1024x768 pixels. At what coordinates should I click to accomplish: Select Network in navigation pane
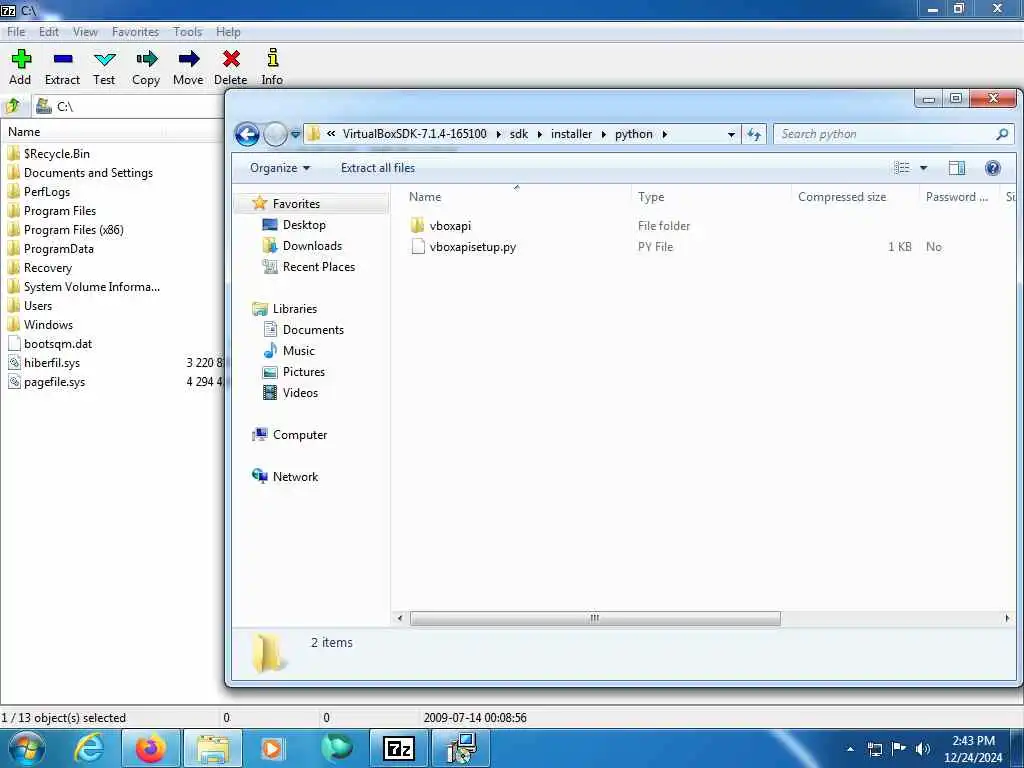(x=295, y=477)
